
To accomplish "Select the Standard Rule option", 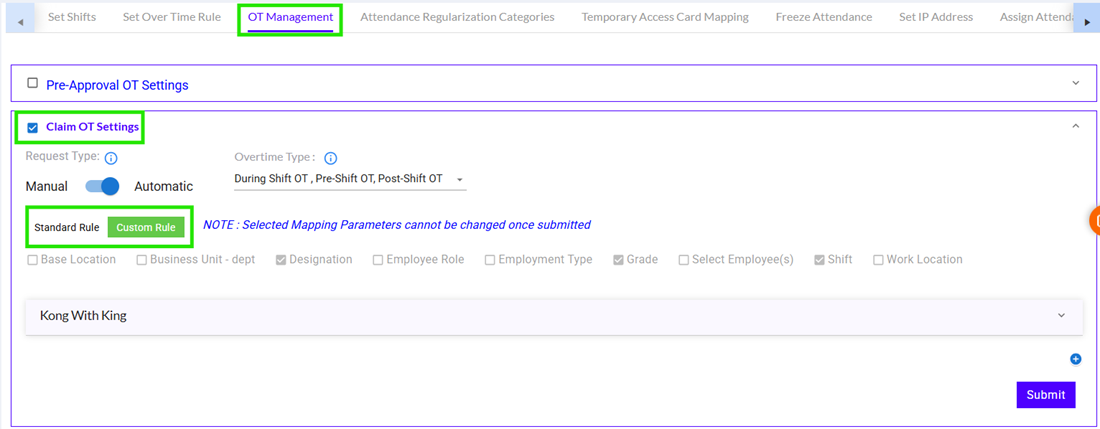I will coord(67,227).
